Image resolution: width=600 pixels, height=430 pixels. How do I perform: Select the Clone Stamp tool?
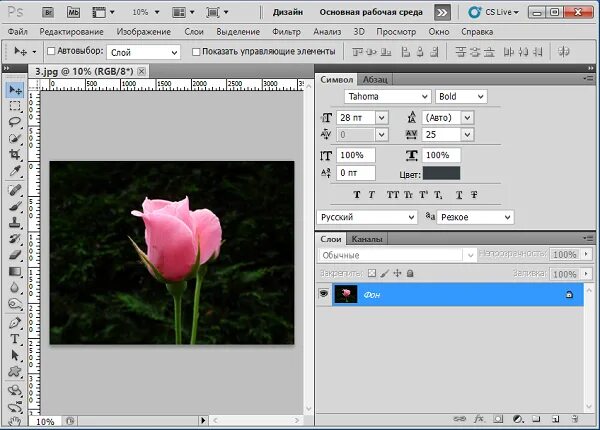(15, 222)
